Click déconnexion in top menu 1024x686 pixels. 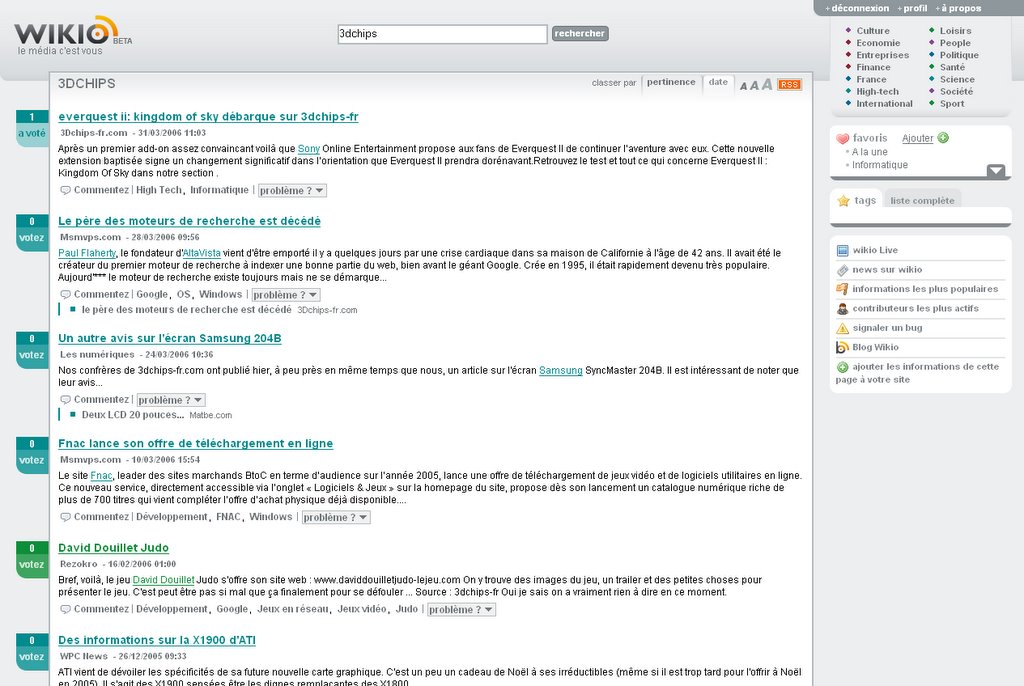860,8
